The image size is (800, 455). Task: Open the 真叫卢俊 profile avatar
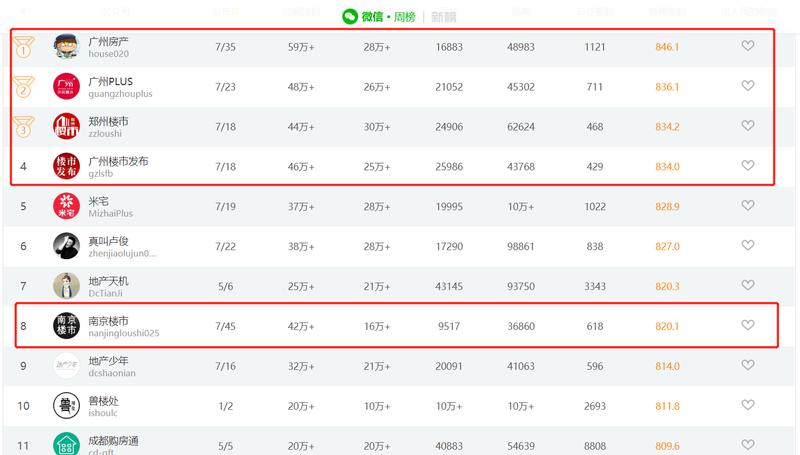pyautogui.click(x=66, y=246)
